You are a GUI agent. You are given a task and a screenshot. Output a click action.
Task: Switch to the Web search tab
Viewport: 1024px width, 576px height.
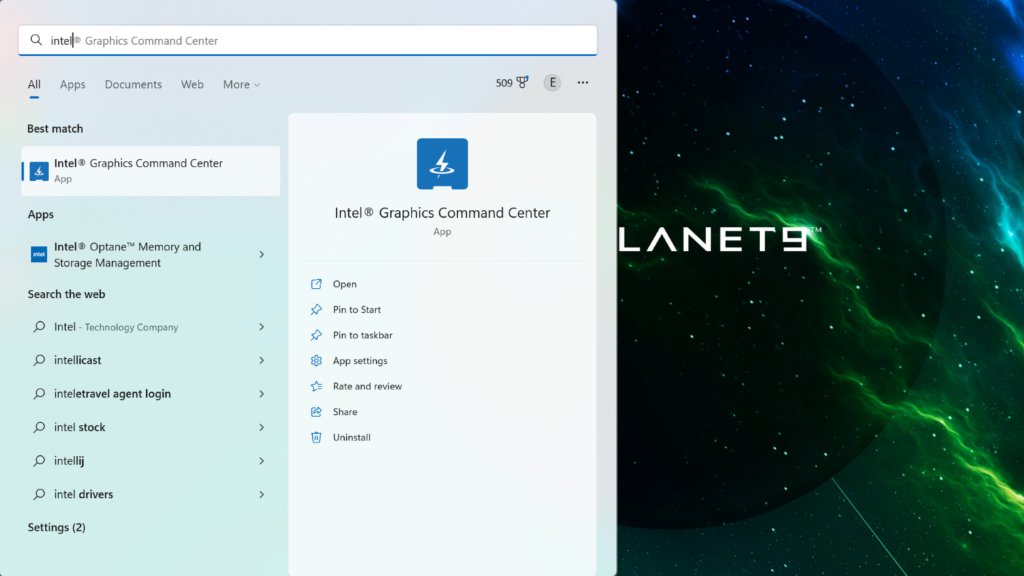pyautogui.click(x=192, y=84)
